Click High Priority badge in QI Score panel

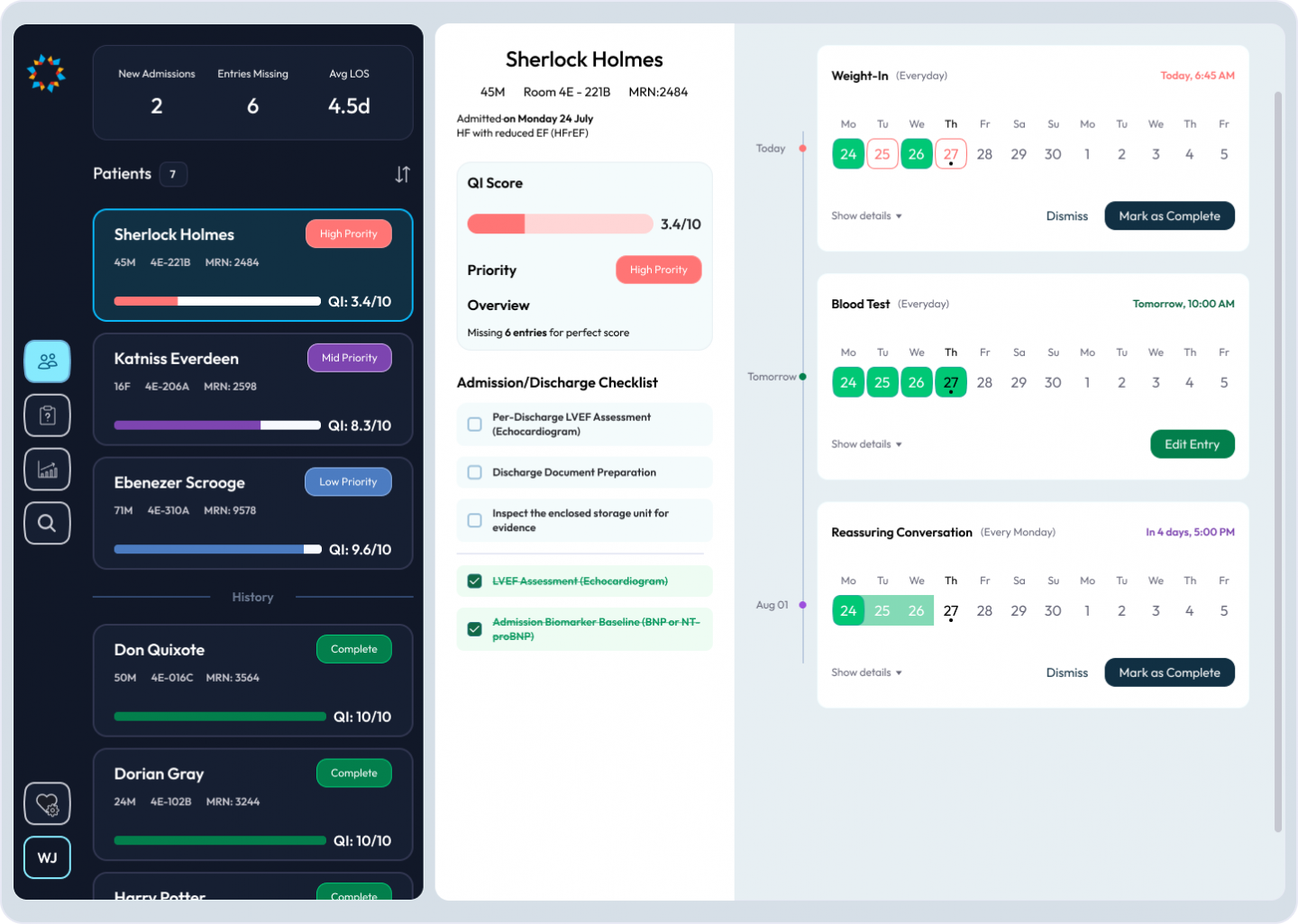coord(659,270)
